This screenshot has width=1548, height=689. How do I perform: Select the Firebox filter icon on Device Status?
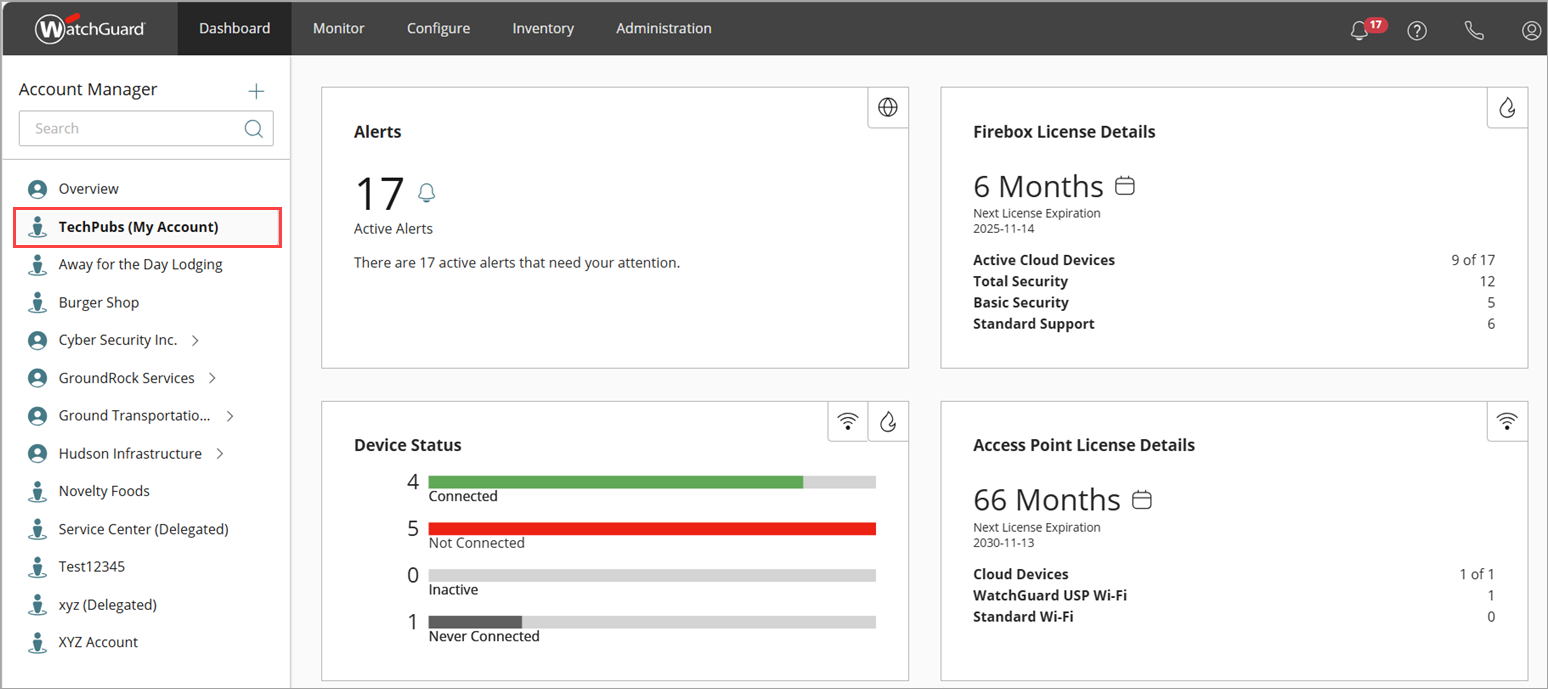tap(887, 421)
